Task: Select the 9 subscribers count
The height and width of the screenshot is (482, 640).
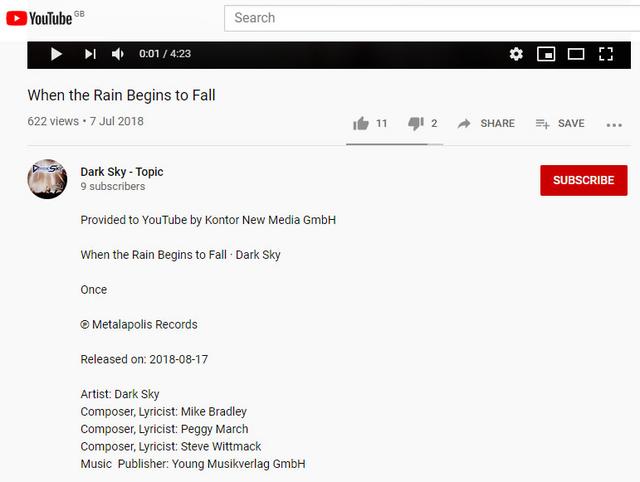Action: (x=113, y=187)
